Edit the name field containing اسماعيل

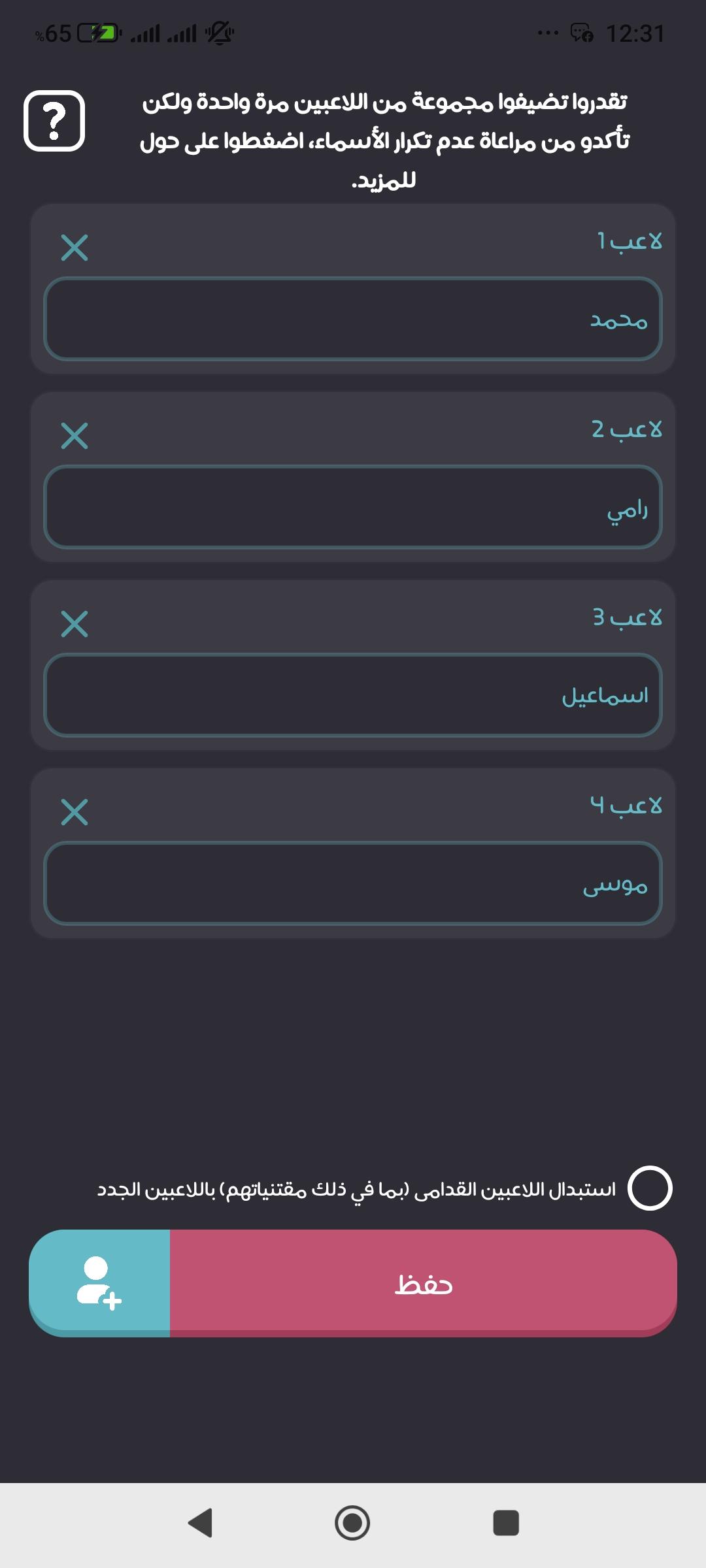[353, 695]
